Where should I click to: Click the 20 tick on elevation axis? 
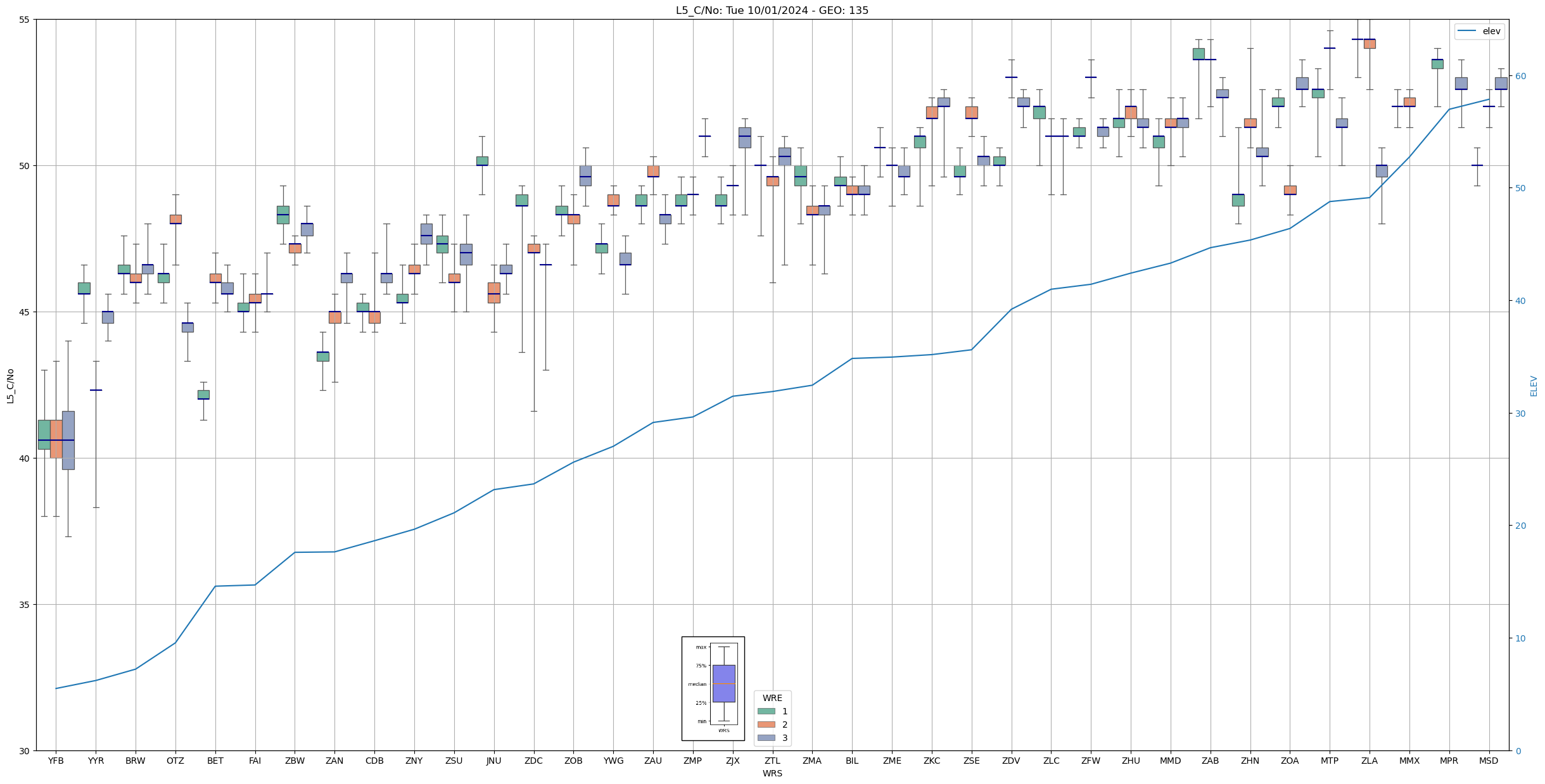click(1520, 526)
